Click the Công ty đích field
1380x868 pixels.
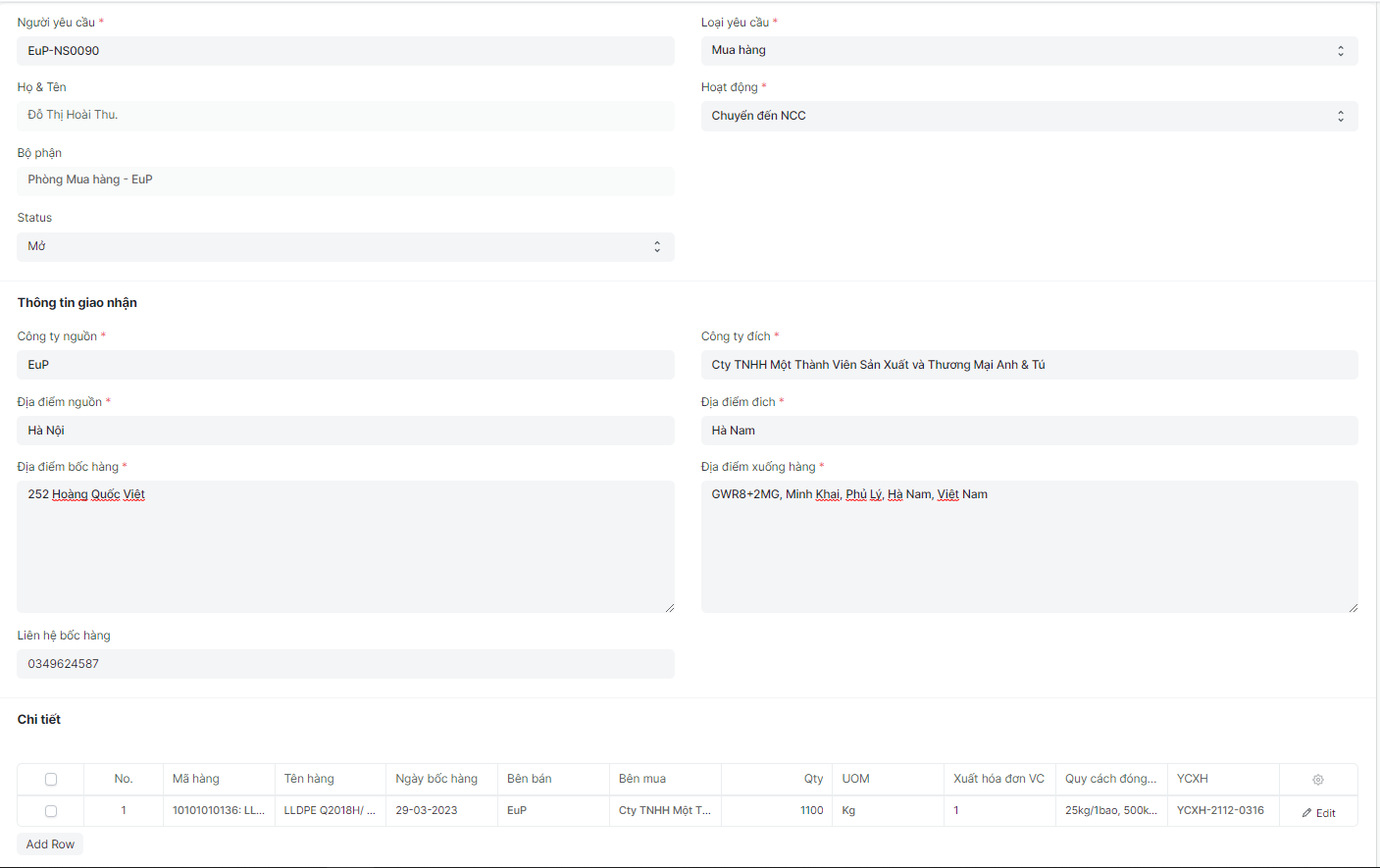pyautogui.click(x=1029, y=365)
